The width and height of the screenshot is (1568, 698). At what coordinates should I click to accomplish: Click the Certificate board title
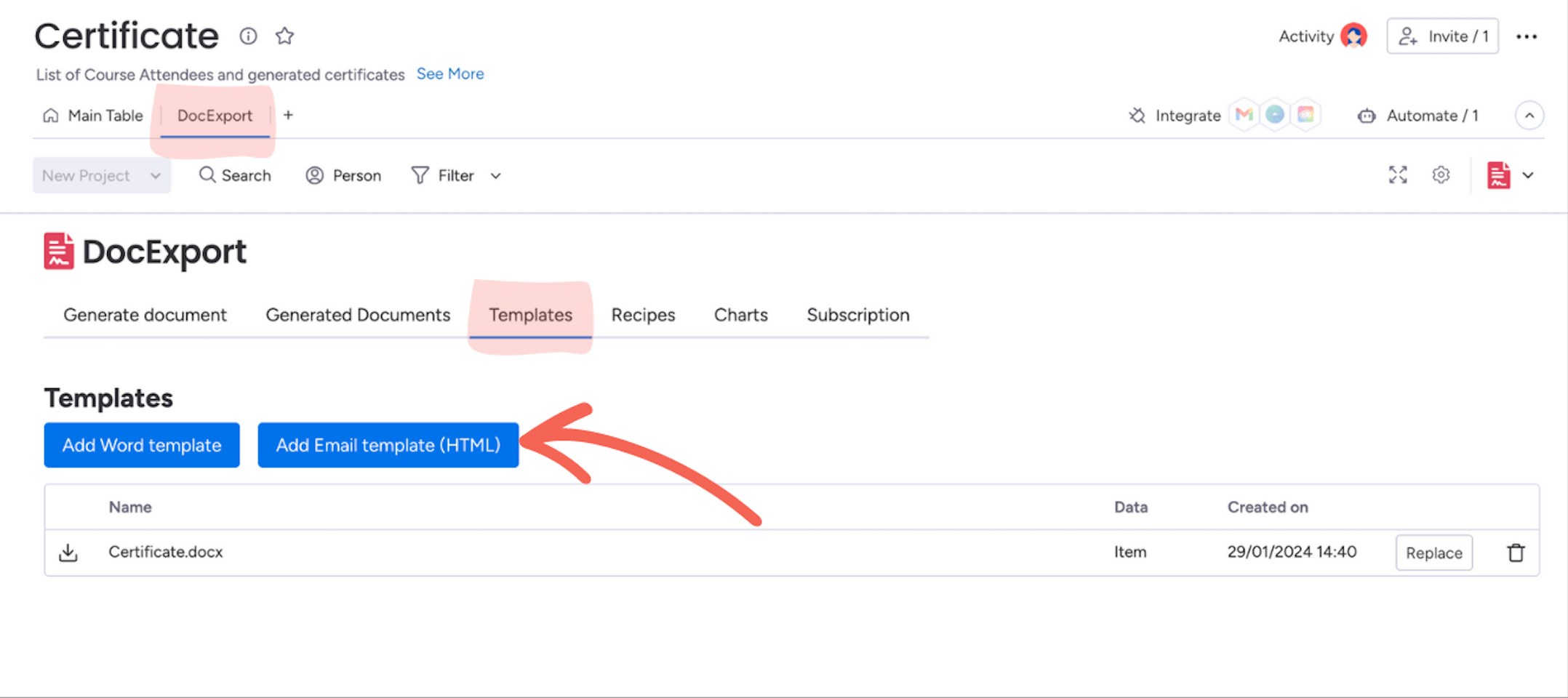coord(127,36)
